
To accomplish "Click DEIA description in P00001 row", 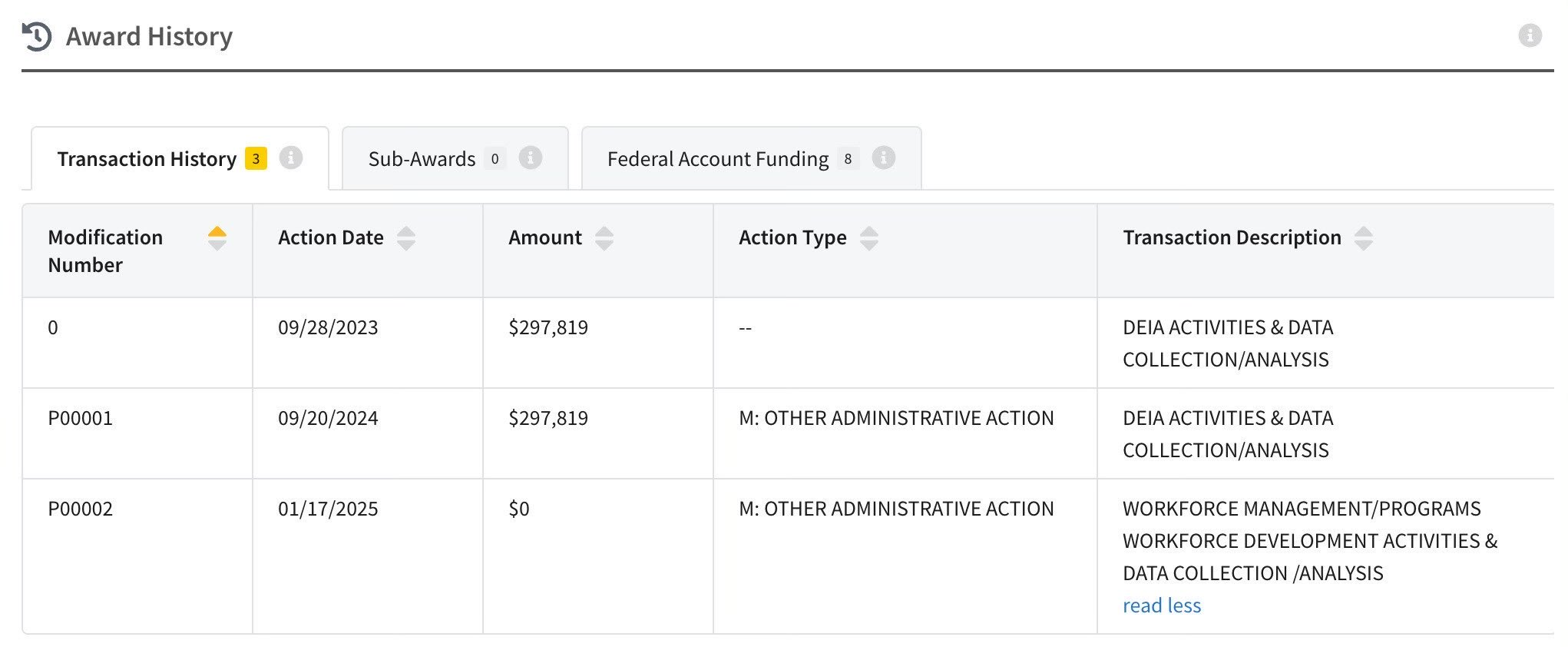I will pyautogui.click(x=1228, y=434).
